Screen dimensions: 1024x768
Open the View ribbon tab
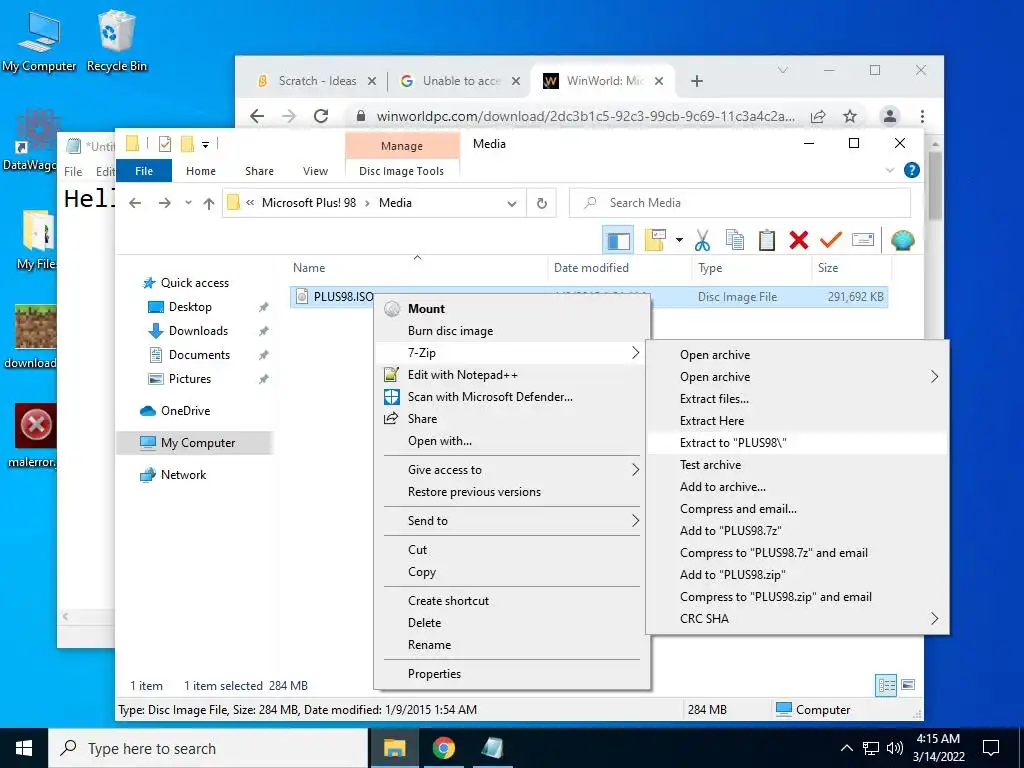[x=315, y=171]
